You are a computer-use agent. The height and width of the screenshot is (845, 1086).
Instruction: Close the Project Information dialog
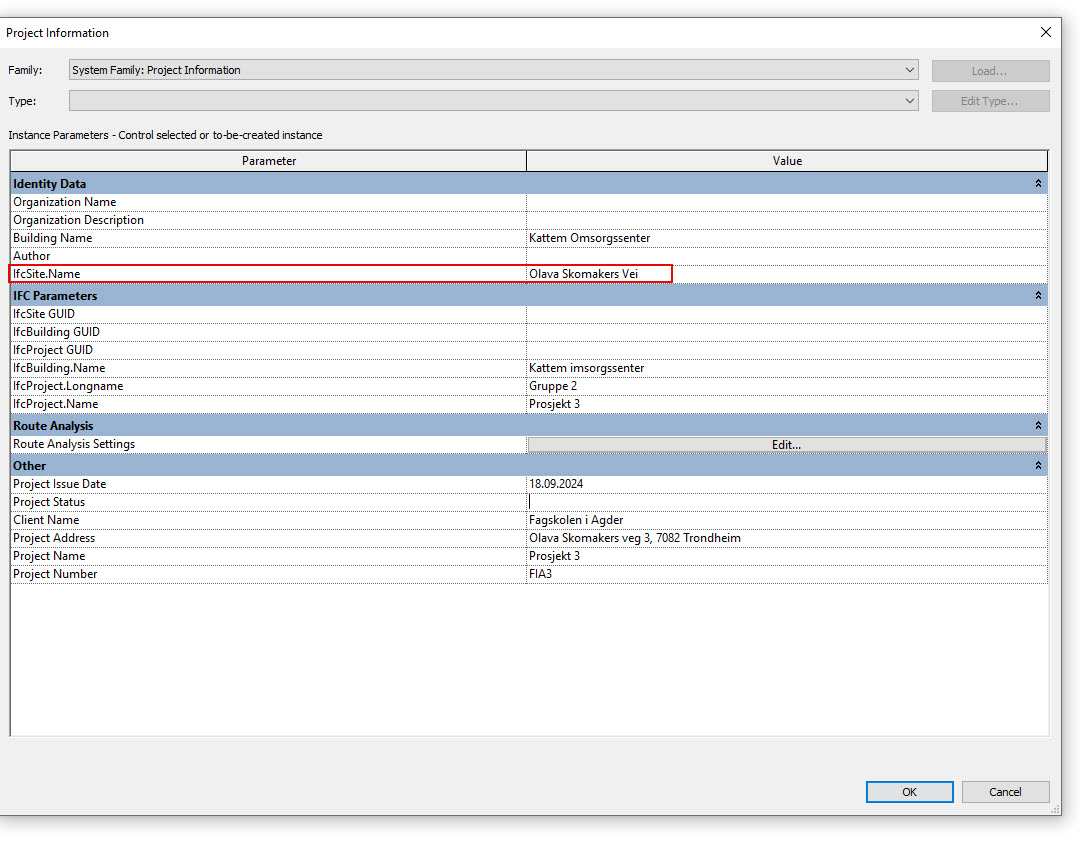click(x=1045, y=32)
